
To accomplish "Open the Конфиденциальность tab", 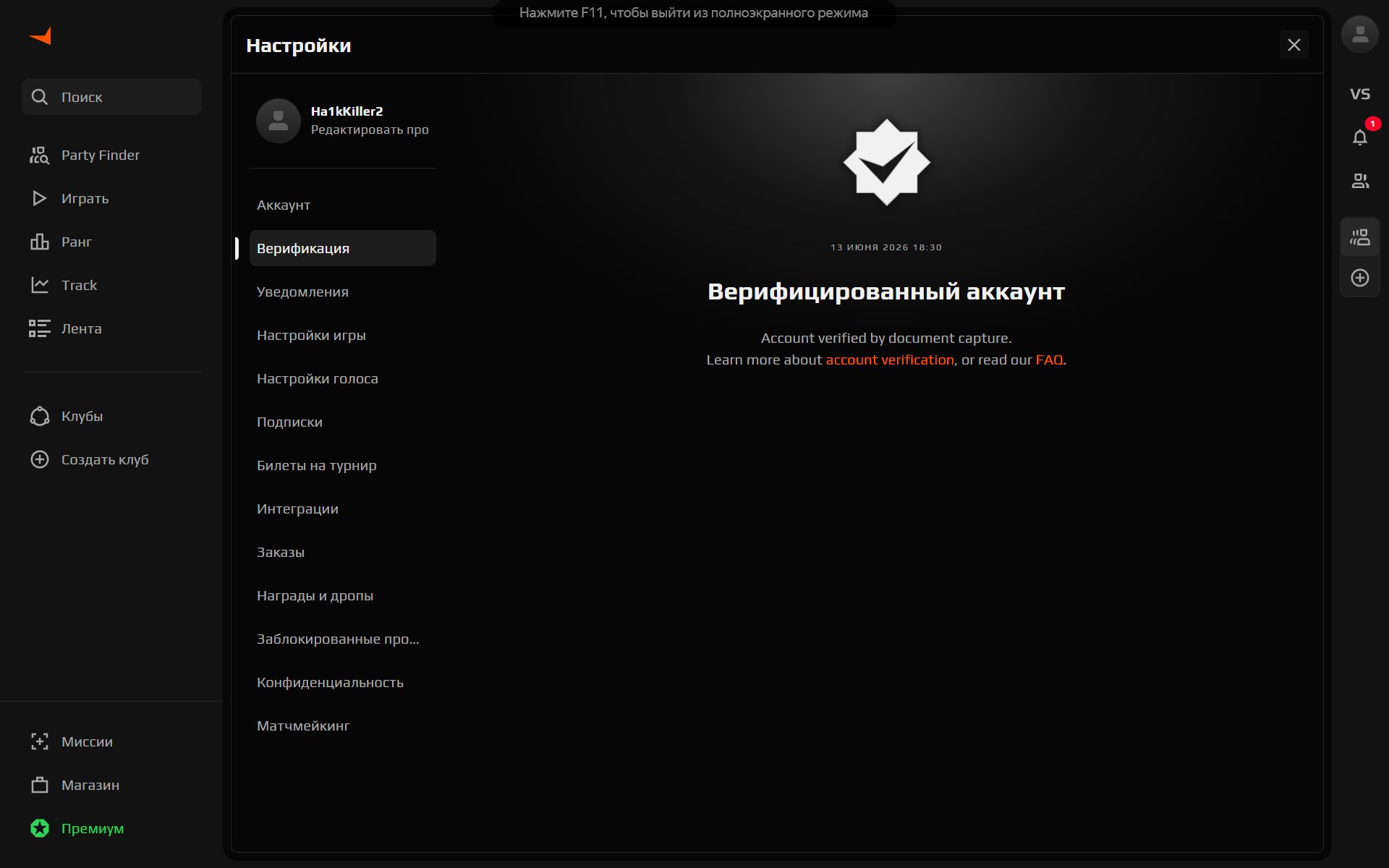I will coord(343,682).
